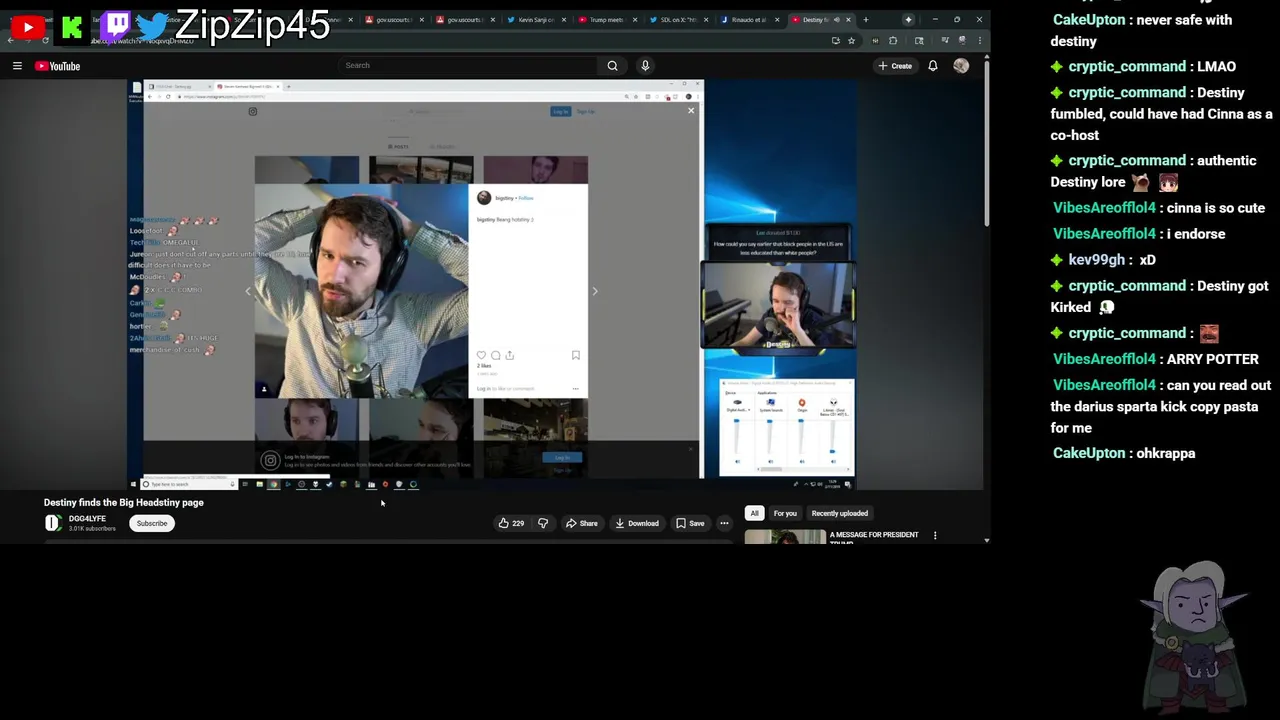Like the video with 229 likes
The width and height of the screenshot is (1280, 720).
coord(511,523)
